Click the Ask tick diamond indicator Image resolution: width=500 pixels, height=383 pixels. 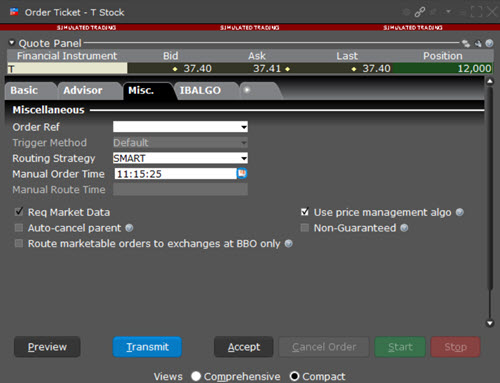[287, 69]
